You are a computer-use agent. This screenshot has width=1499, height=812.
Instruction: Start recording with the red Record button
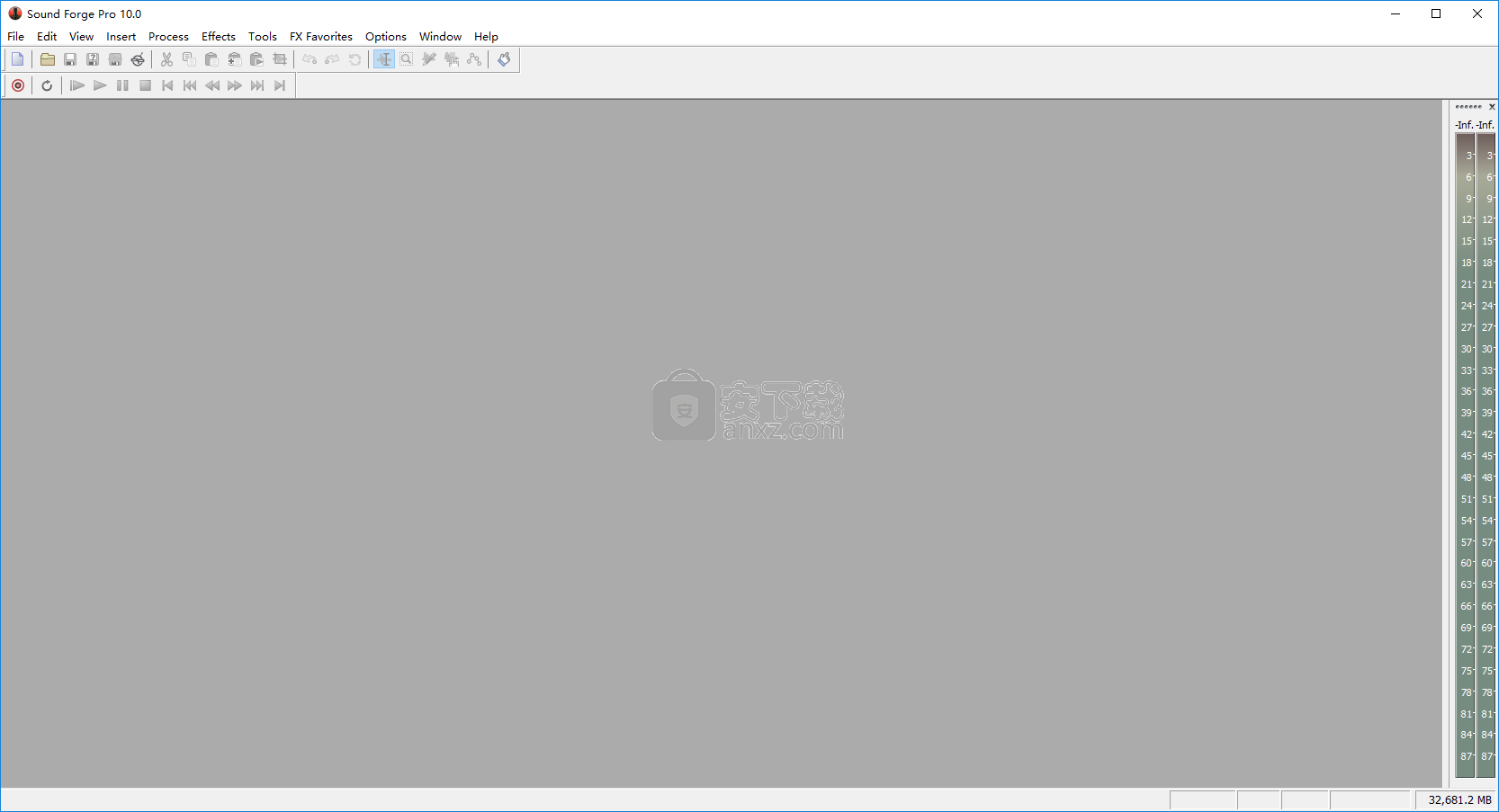coord(18,85)
